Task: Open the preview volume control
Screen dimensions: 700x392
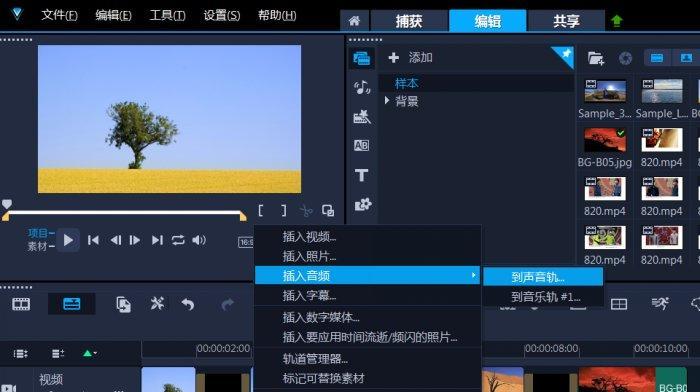Action: click(199, 240)
